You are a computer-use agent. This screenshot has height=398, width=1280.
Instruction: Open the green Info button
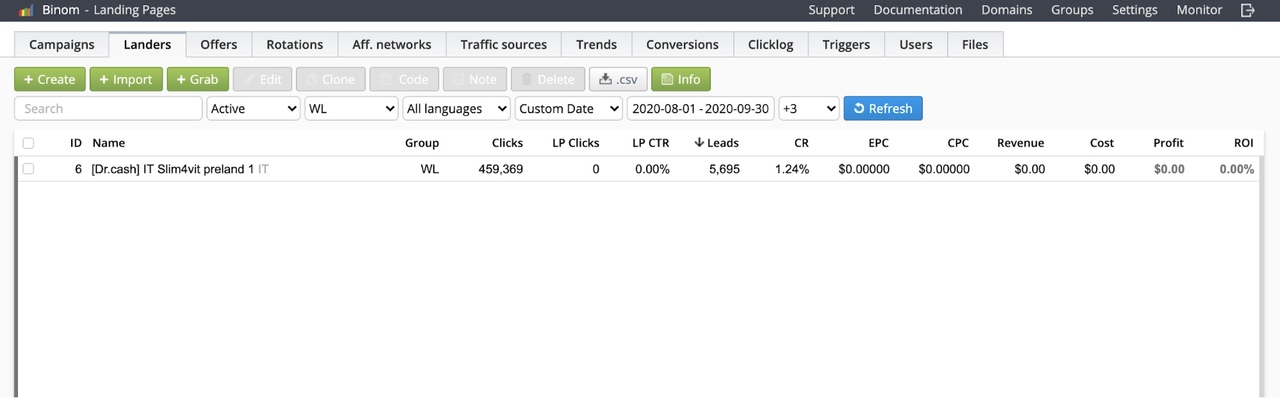[680, 79]
